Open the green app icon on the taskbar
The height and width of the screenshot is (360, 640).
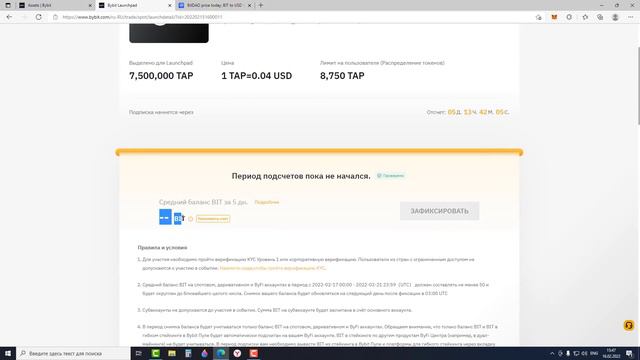coord(156,353)
